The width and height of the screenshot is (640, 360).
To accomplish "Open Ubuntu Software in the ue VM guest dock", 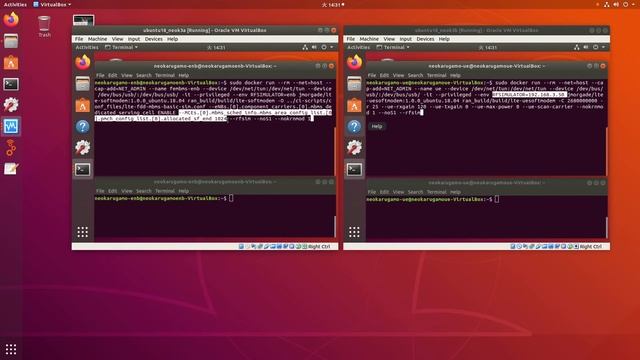I will (354, 105).
